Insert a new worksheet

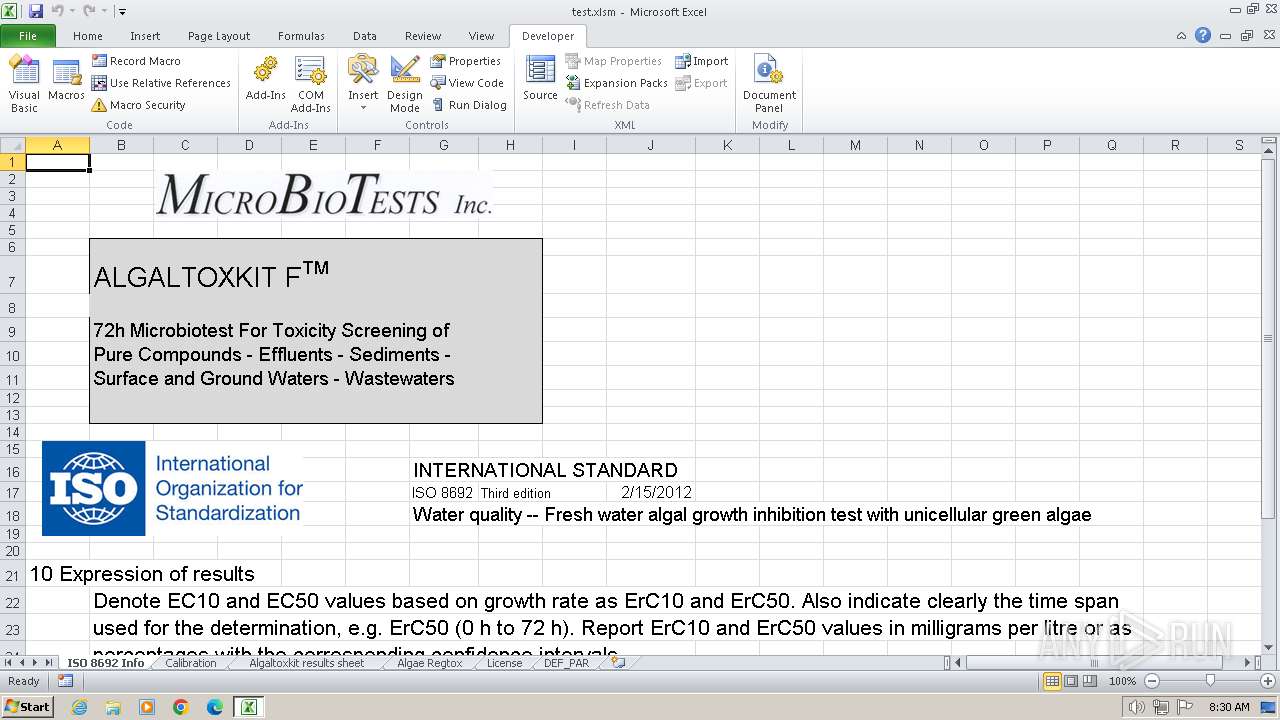619,663
